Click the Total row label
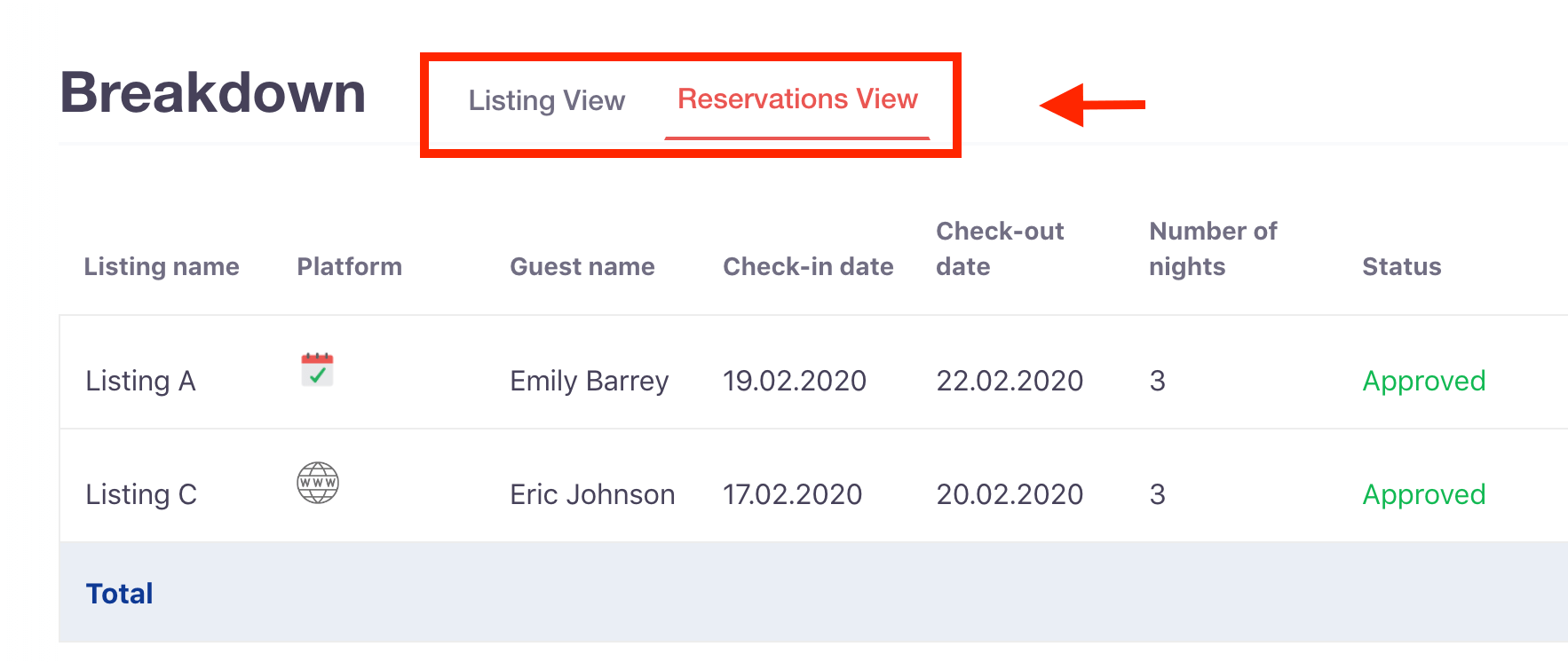Image resolution: width=1568 pixels, height=662 pixels. click(x=119, y=593)
